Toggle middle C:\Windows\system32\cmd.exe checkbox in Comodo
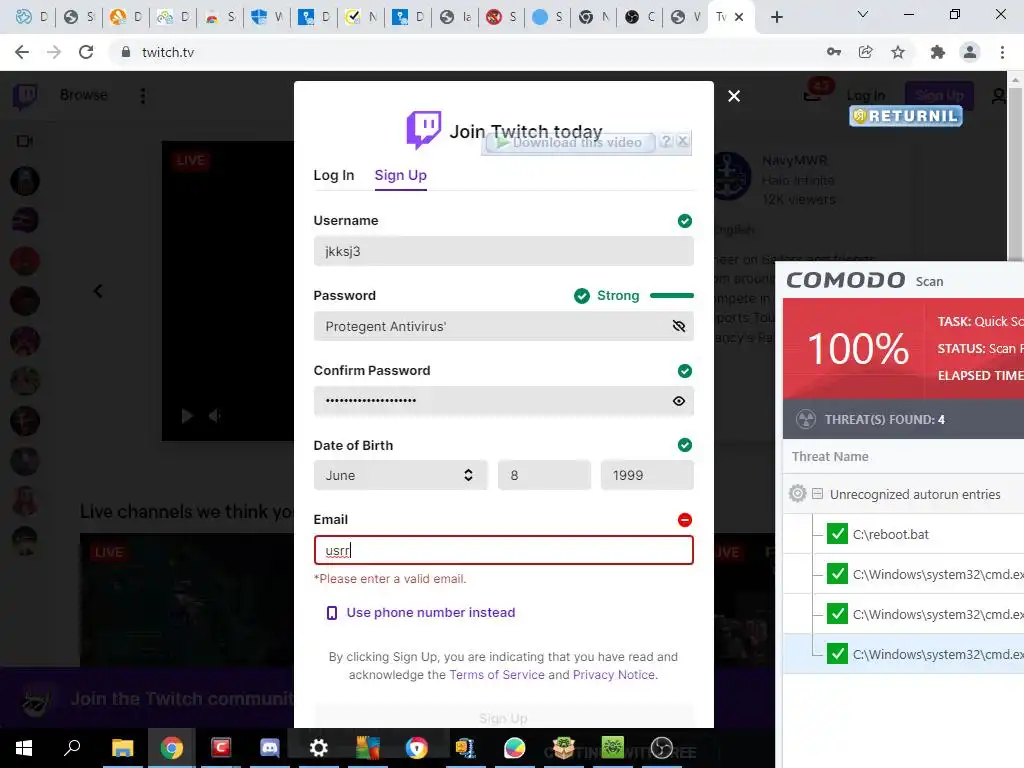Screen dimensions: 1024x768 tap(837, 613)
